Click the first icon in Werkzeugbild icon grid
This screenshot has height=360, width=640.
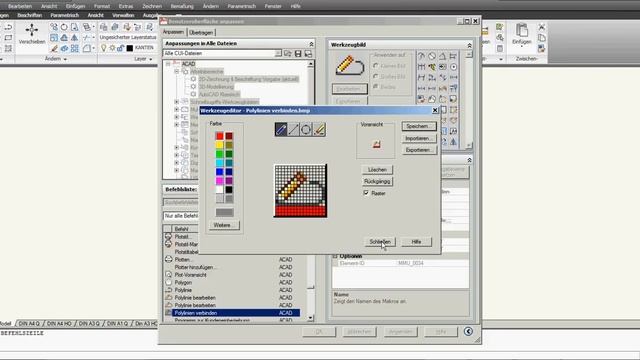(x=421, y=56)
